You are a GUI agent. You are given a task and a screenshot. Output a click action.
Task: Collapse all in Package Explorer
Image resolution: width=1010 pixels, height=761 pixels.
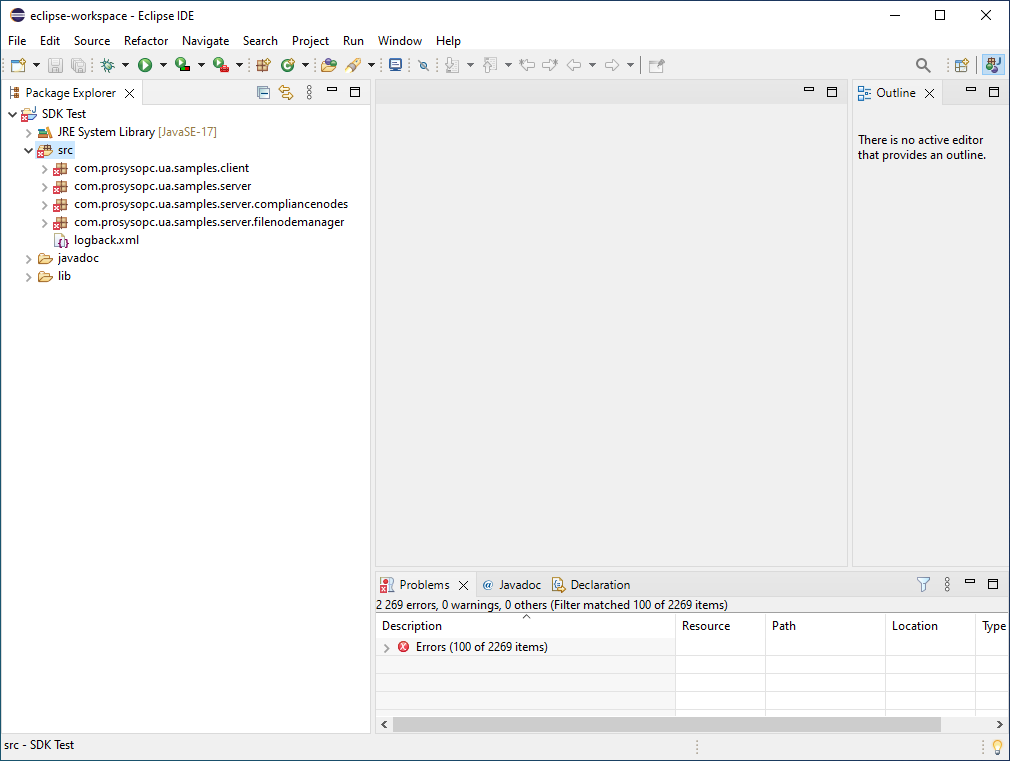coord(263,92)
